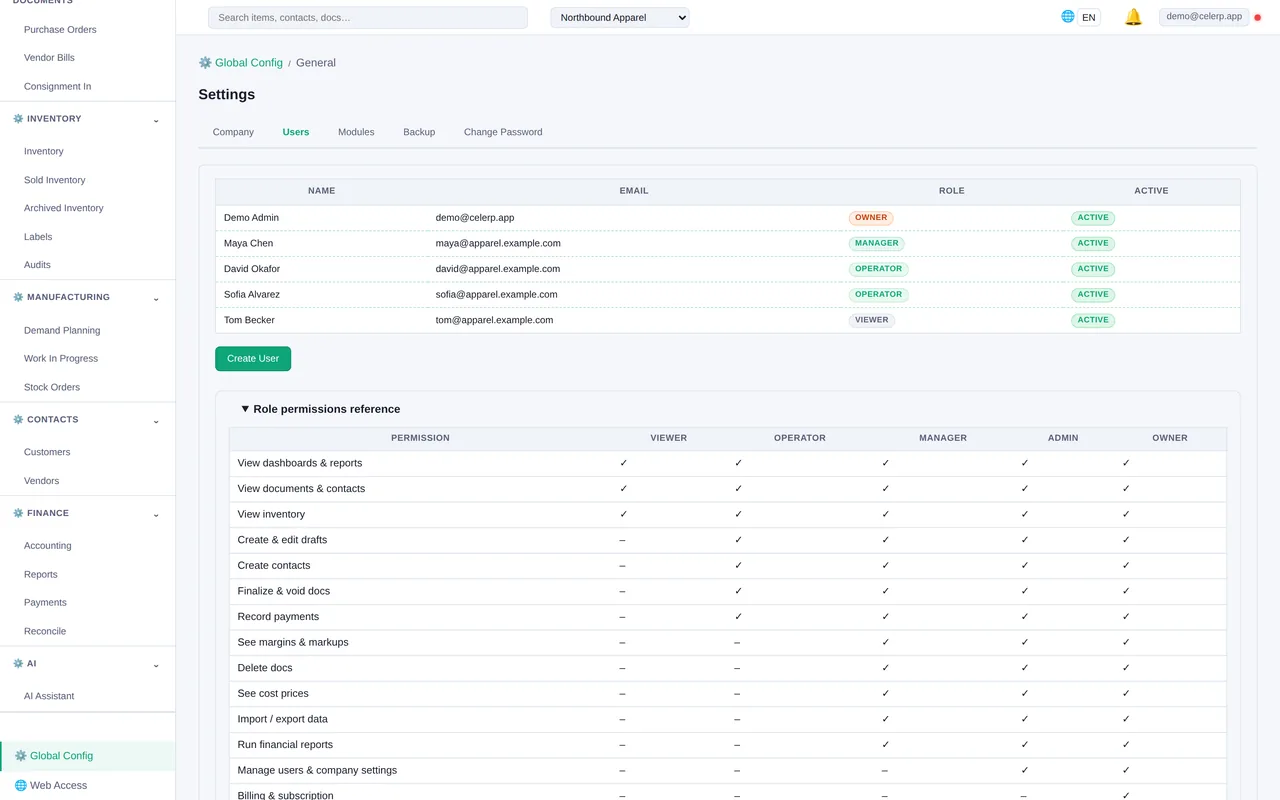The height and width of the screenshot is (800, 1280).
Task: Open the Modules tab
Action: 356,132
